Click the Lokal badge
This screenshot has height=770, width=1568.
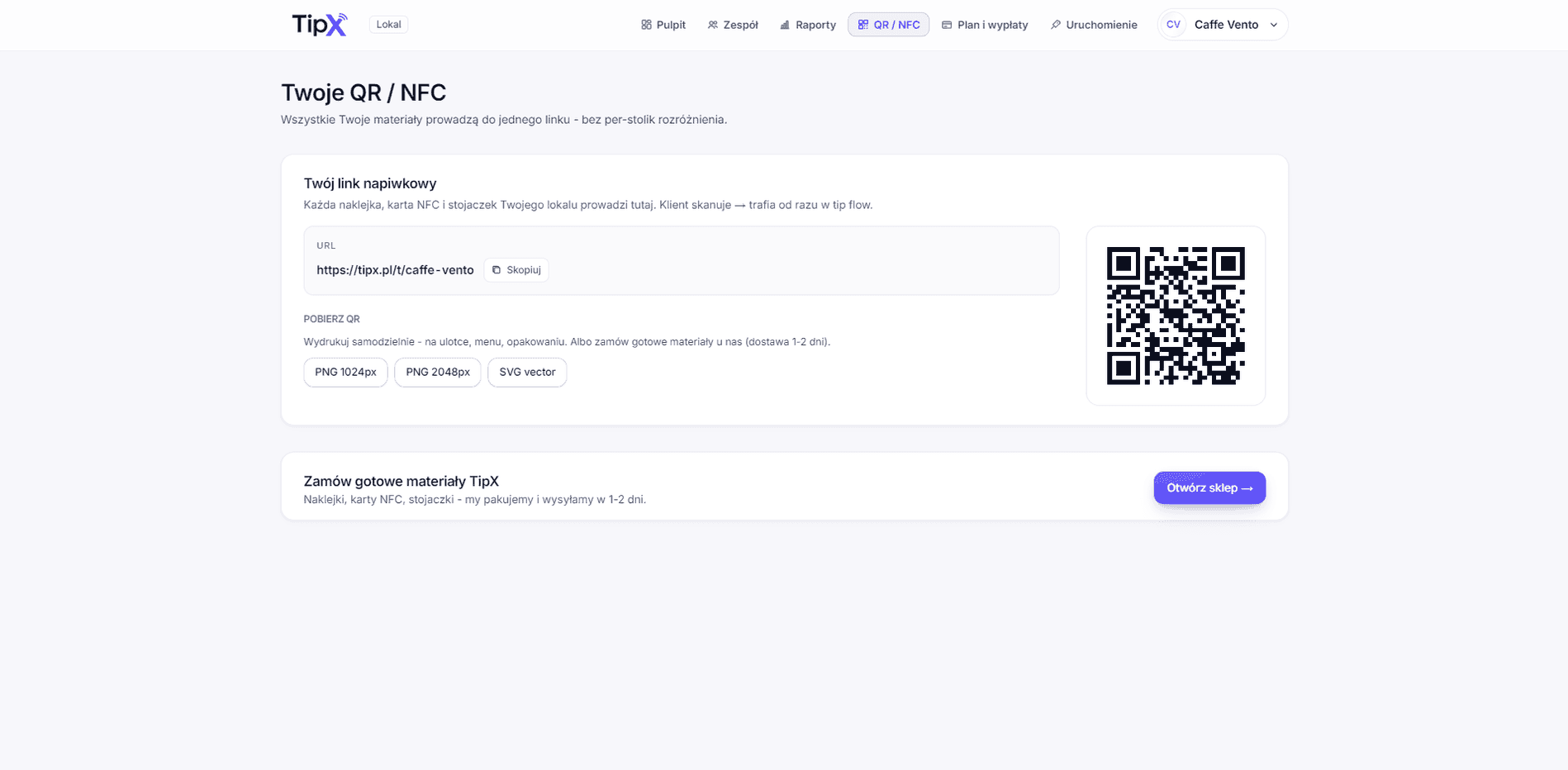388,25
